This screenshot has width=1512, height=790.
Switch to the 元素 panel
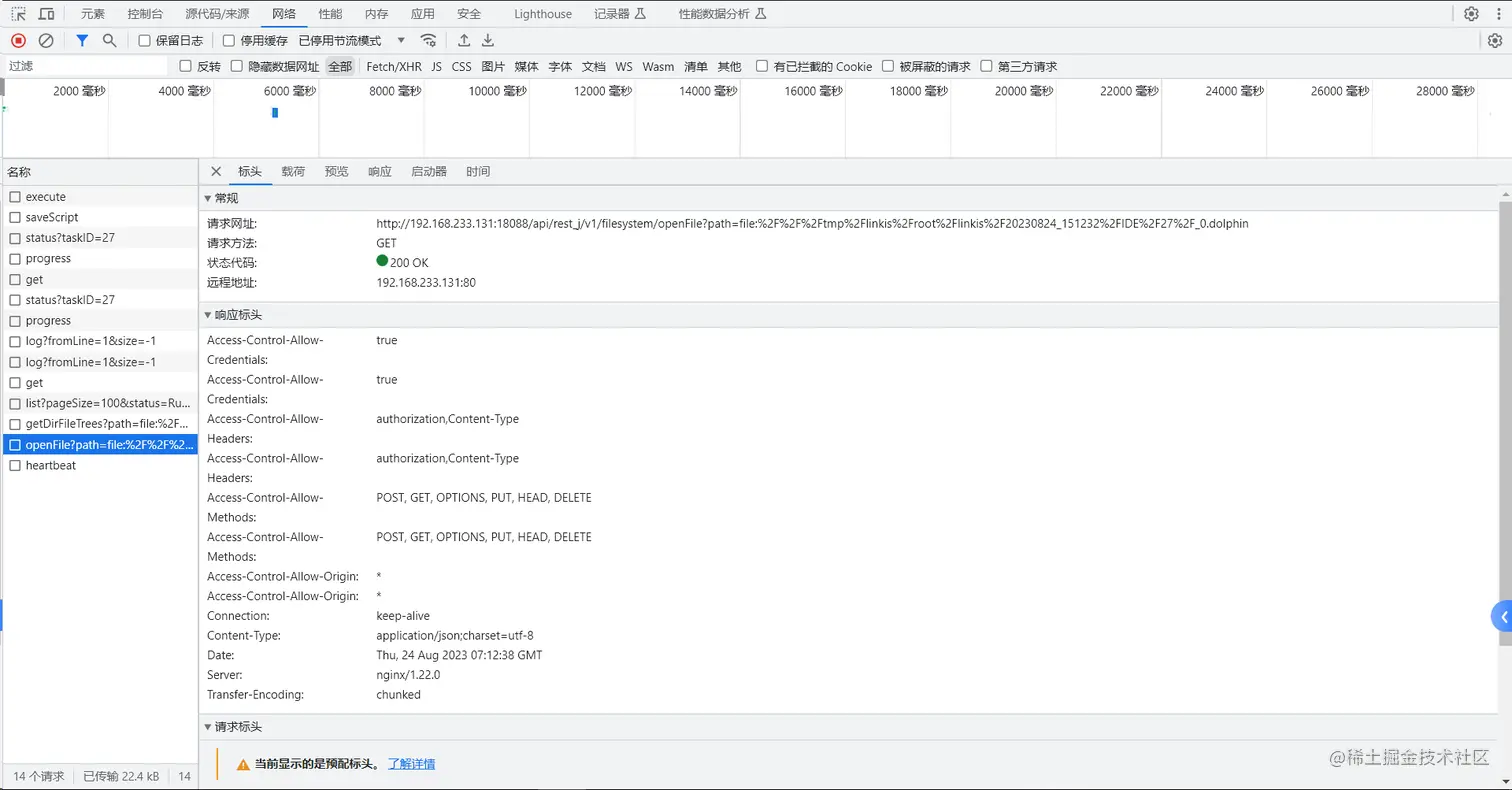[93, 14]
